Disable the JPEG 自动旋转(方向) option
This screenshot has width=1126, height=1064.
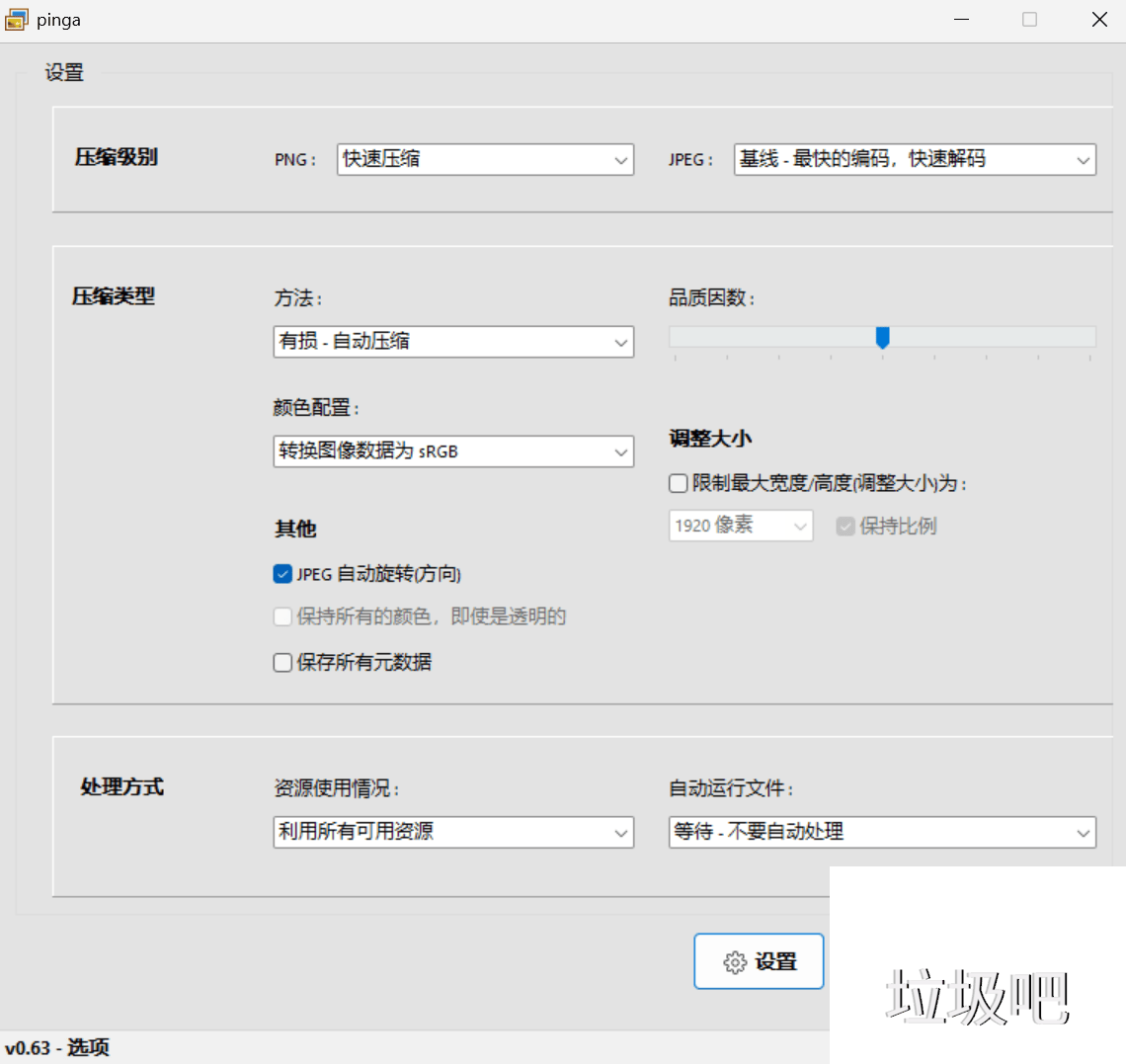pyautogui.click(x=282, y=573)
